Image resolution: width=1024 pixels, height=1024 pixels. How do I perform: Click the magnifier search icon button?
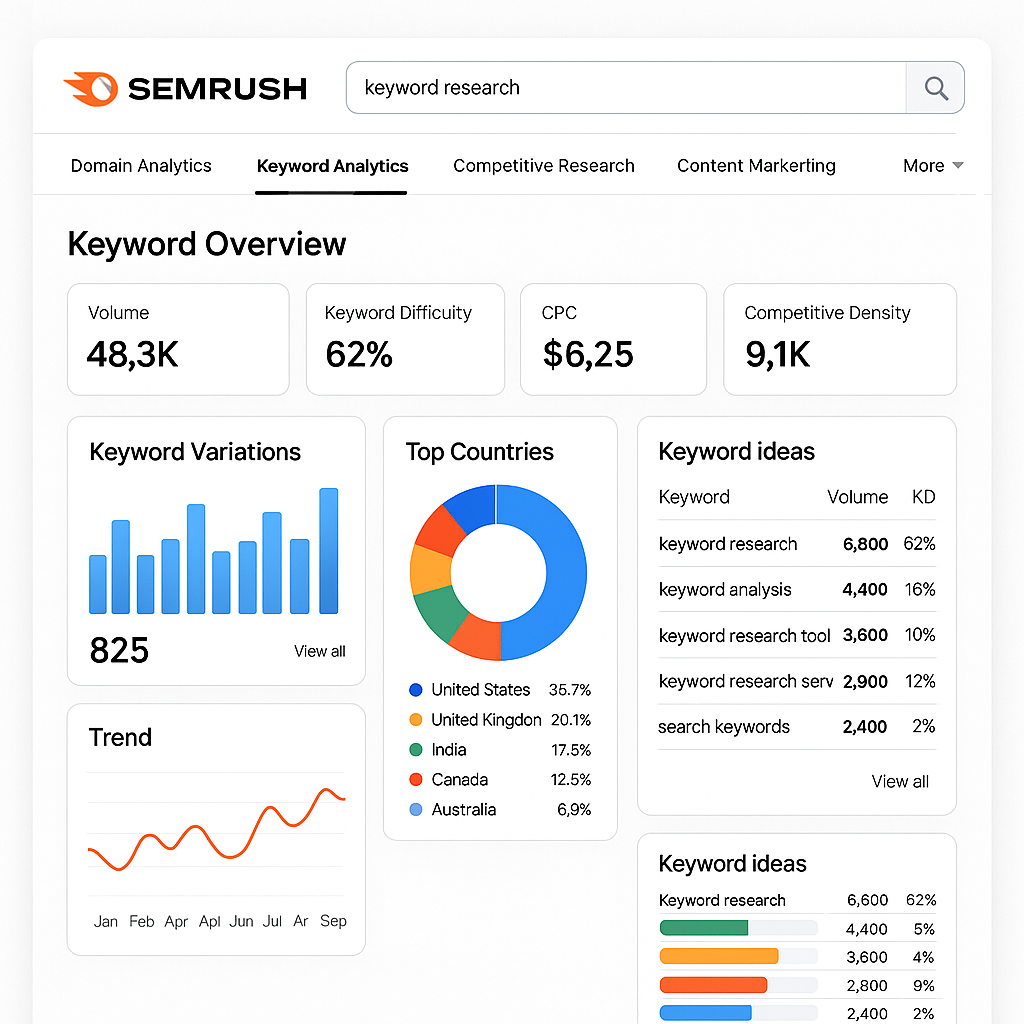coord(935,88)
